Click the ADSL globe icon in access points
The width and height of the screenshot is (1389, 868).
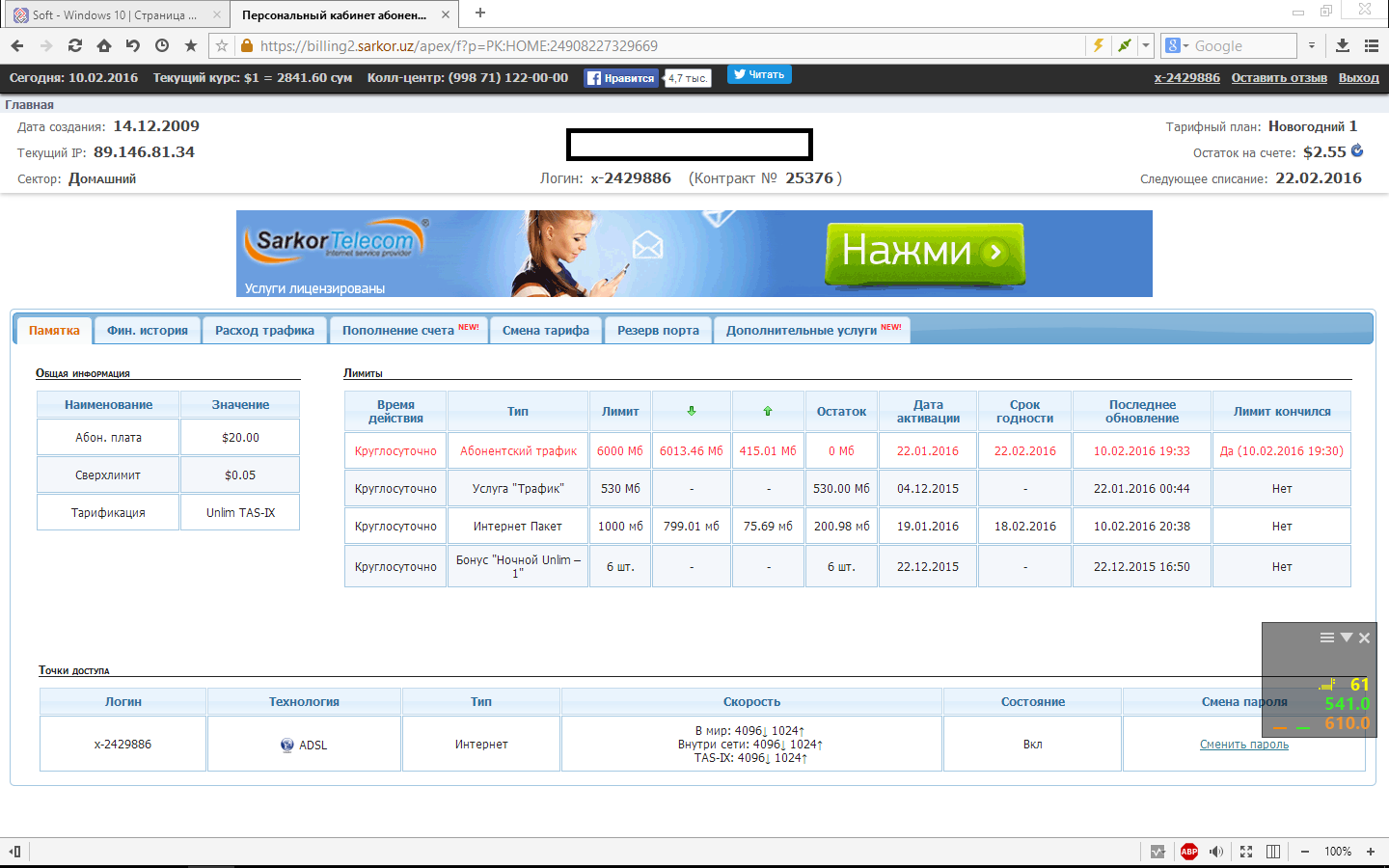pyautogui.click(x=287, y=745)
